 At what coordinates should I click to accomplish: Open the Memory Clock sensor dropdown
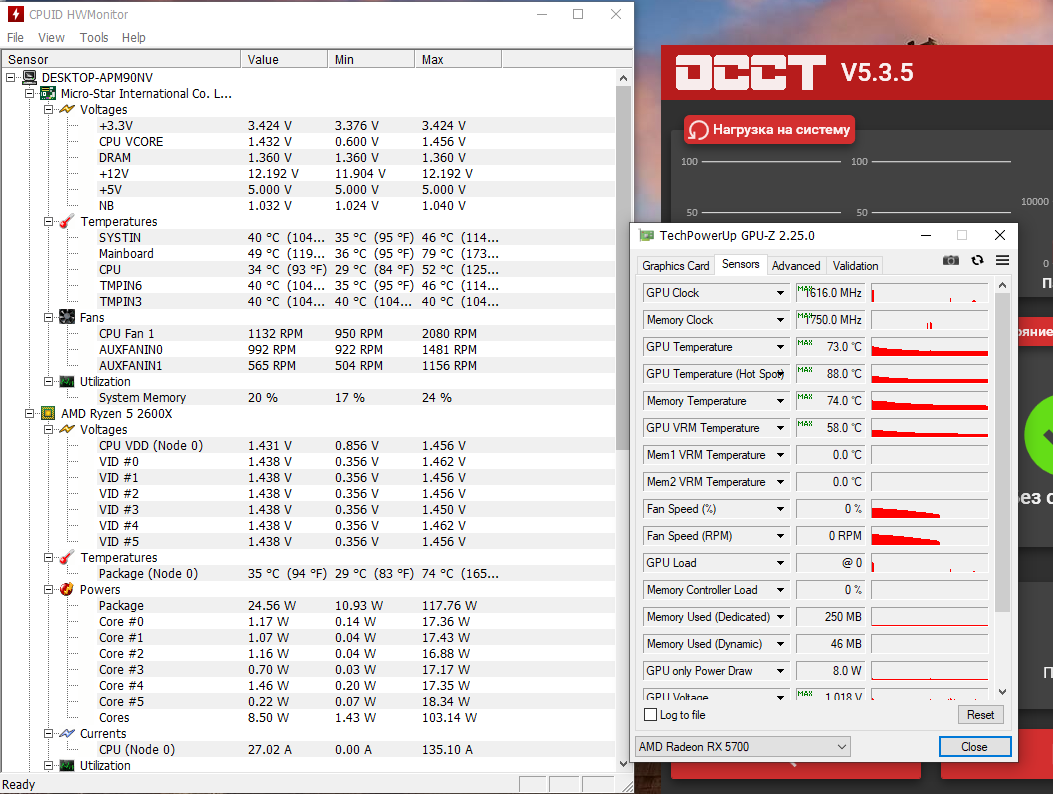coord(780,320)
